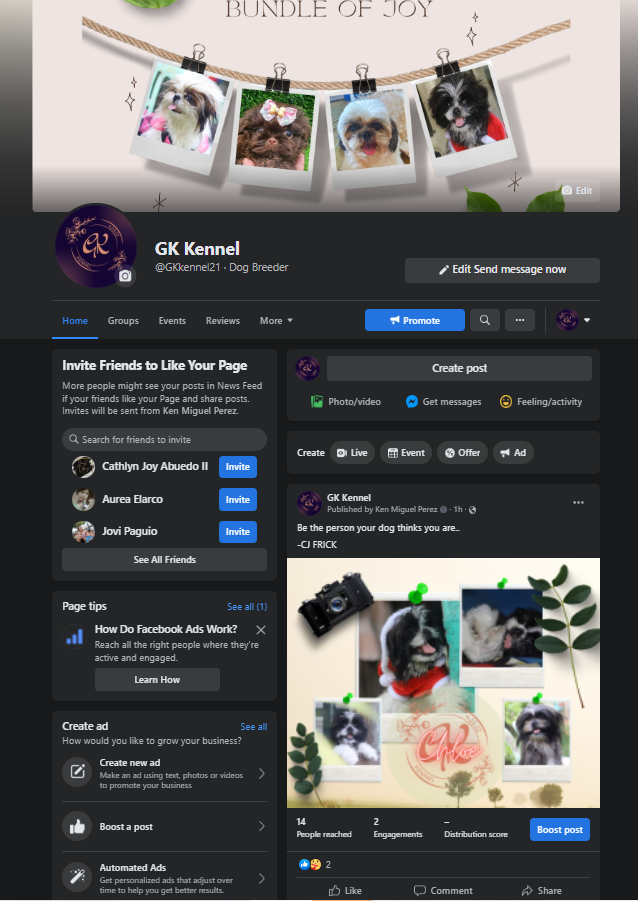The width and height of the screenshot is (638, 901).
Task: Open the post's three-dot options menu
Action: [x=578, y=502]
